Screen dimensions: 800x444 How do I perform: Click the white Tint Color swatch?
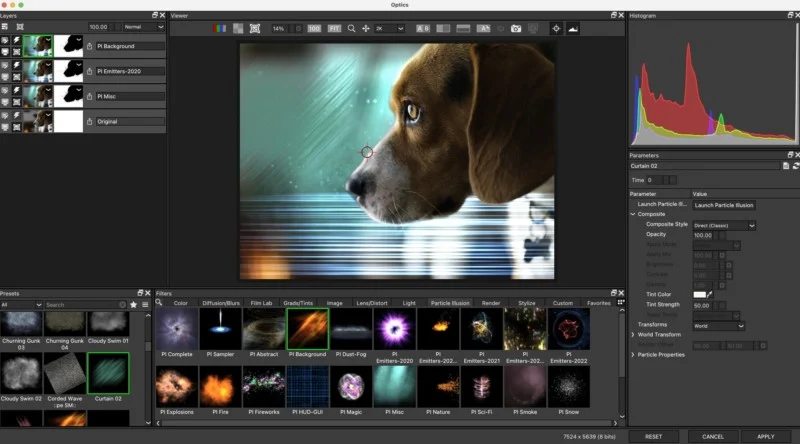pyautogui.click(x=698, y=295)
